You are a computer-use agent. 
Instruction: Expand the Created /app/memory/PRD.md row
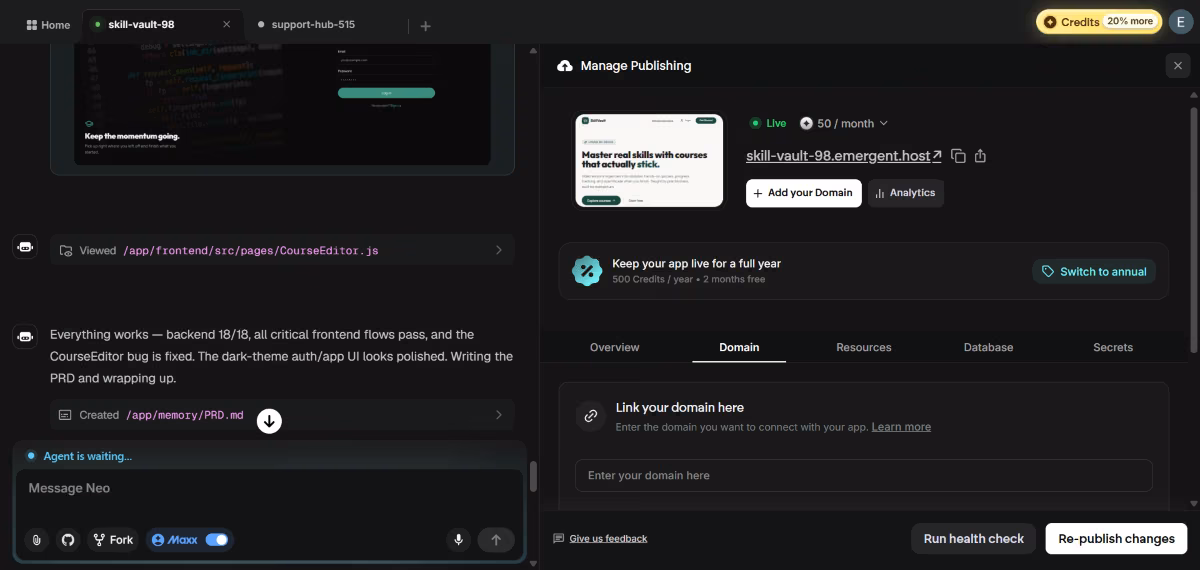tap(282, 415)
